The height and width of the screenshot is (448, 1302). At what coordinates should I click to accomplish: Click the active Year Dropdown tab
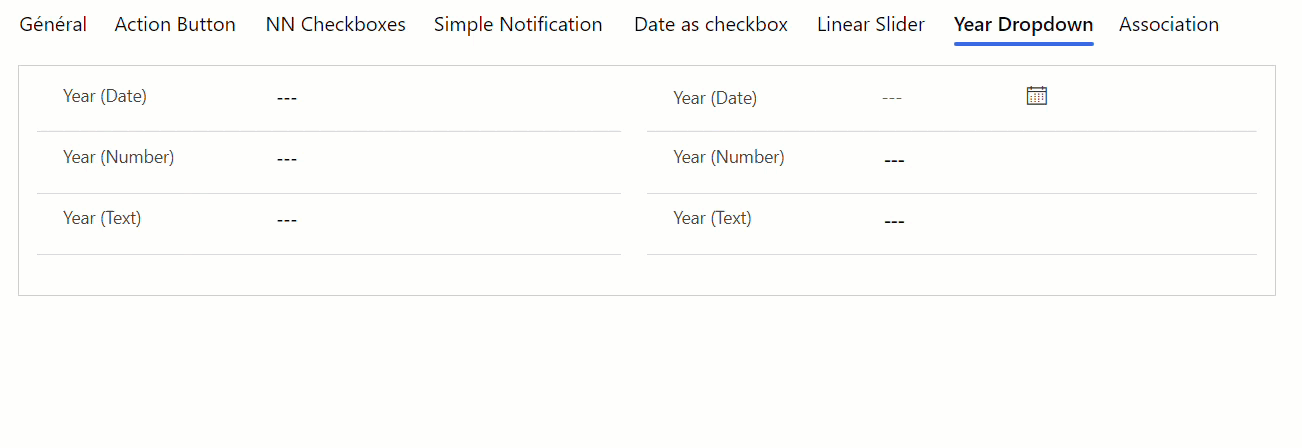[1023, 24]
